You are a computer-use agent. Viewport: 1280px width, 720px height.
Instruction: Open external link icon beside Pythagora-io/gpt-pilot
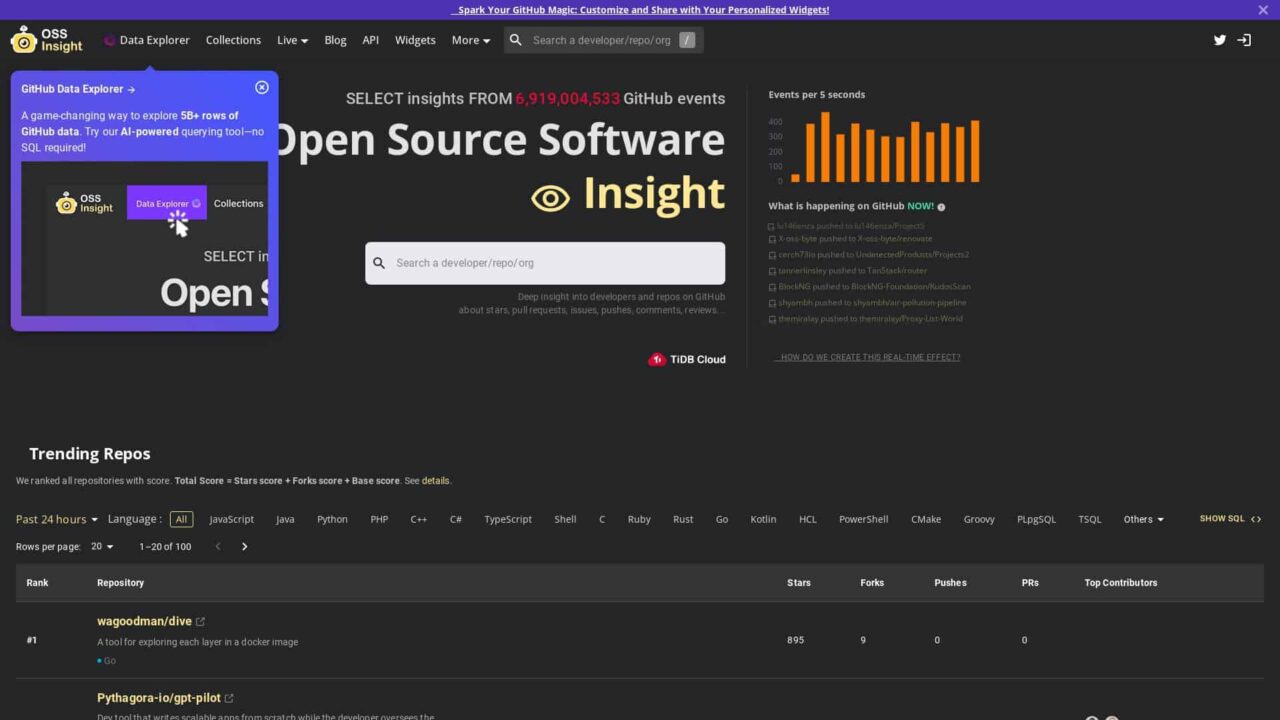(x=229, y=698)
